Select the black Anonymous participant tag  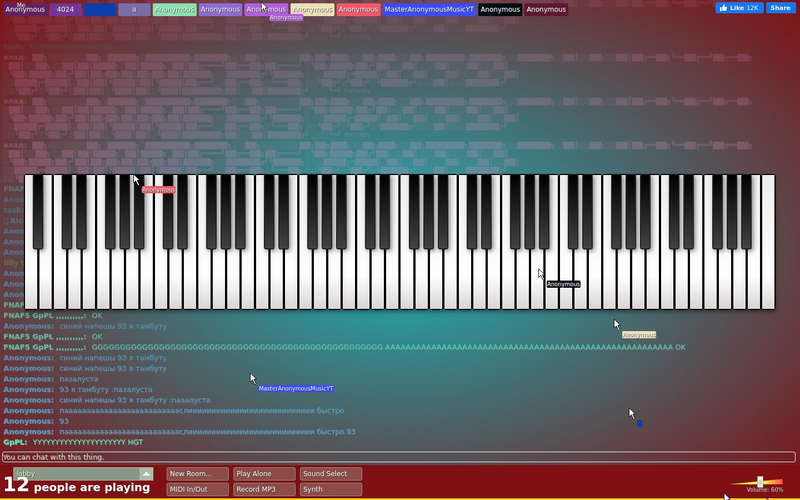pos(500,9)
